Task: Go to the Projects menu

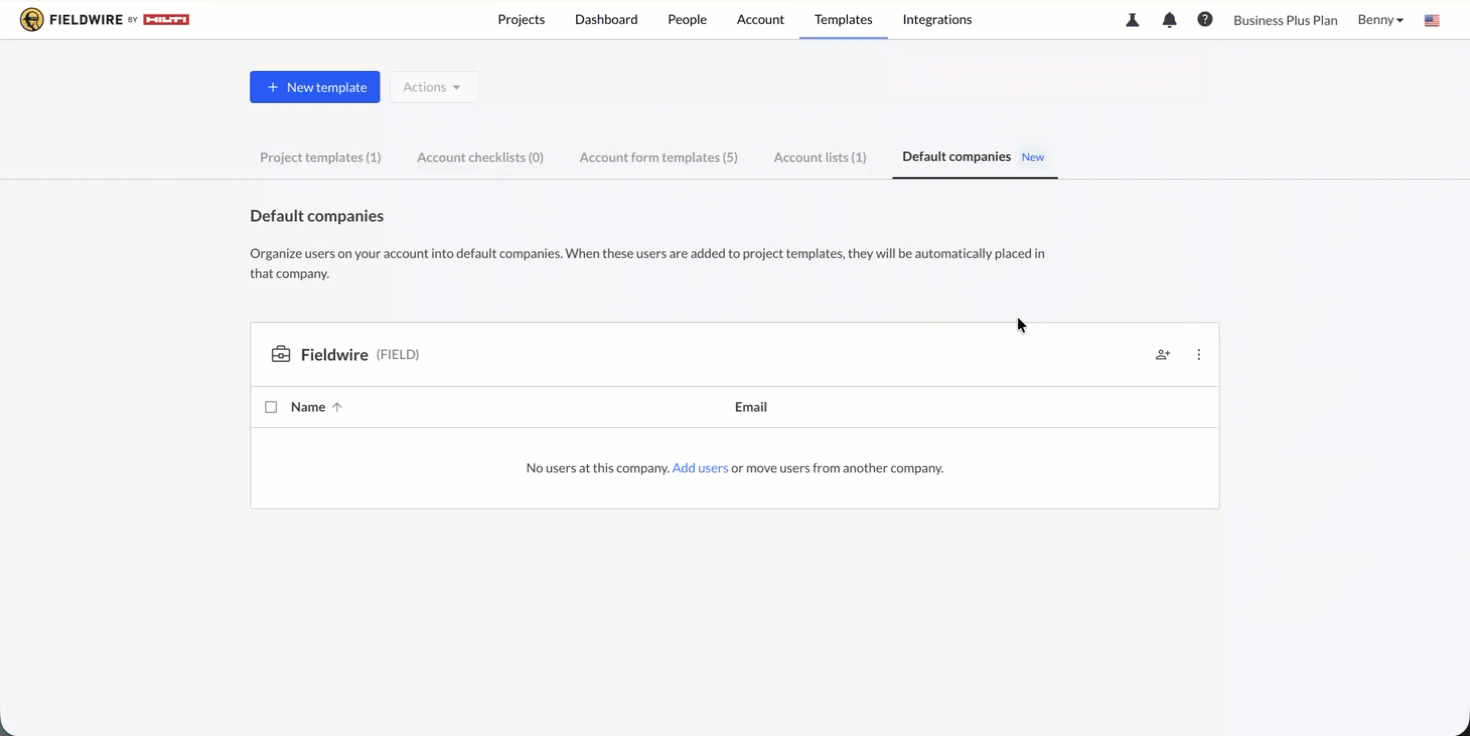Action: (x=521, y=19)
